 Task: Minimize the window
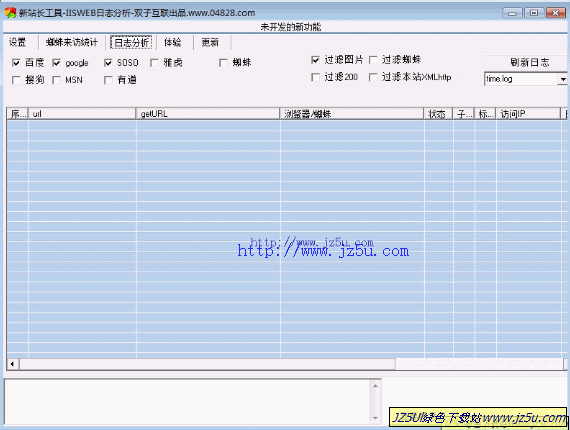(513, 13)
